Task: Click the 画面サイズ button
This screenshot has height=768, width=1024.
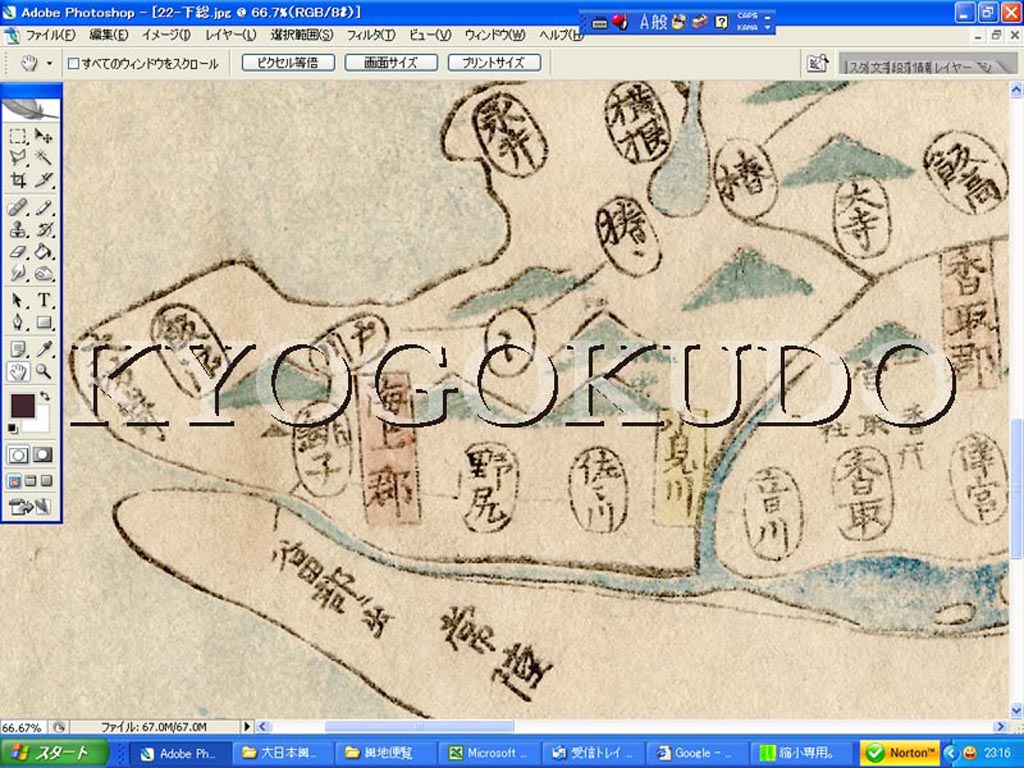Action: (x=391, y=63)
